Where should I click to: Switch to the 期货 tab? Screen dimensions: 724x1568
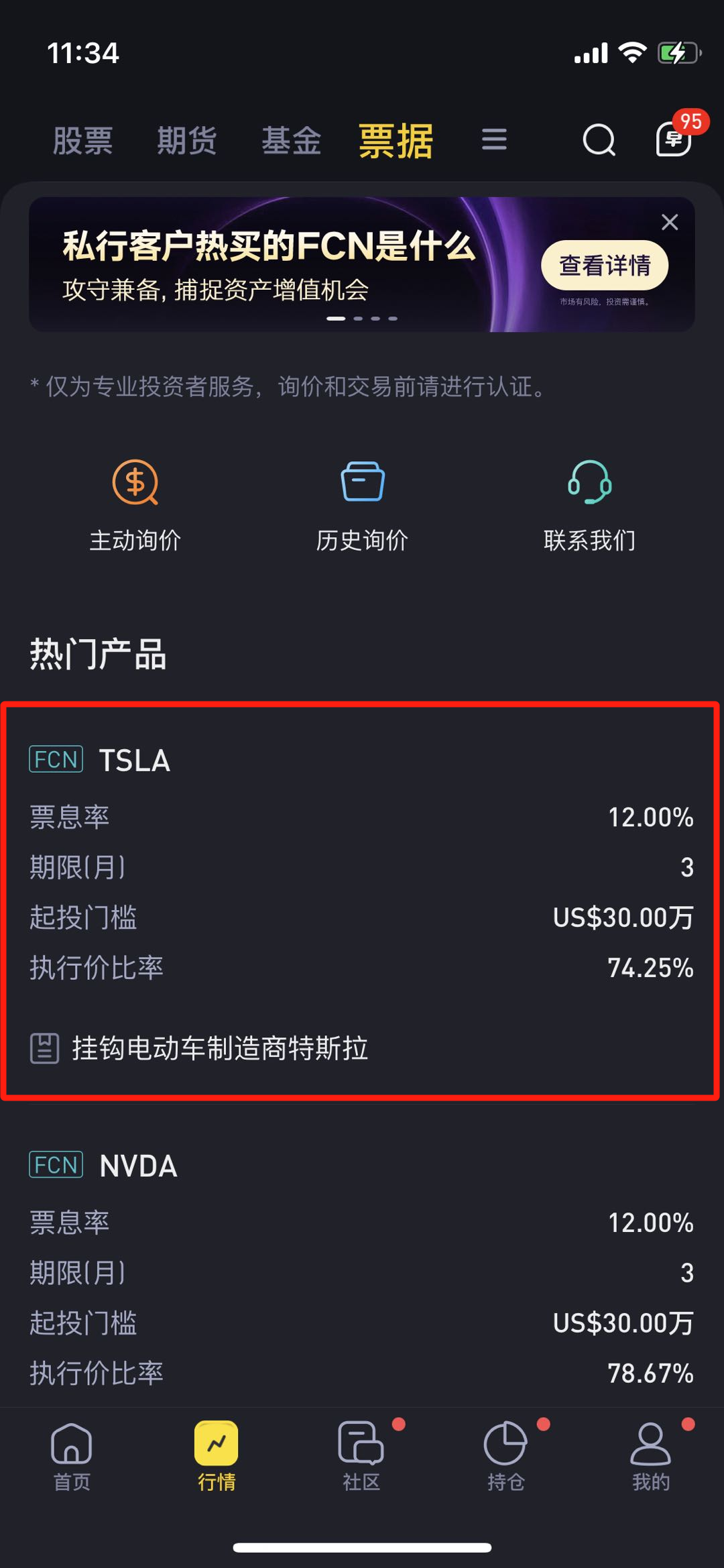point(187,141)
